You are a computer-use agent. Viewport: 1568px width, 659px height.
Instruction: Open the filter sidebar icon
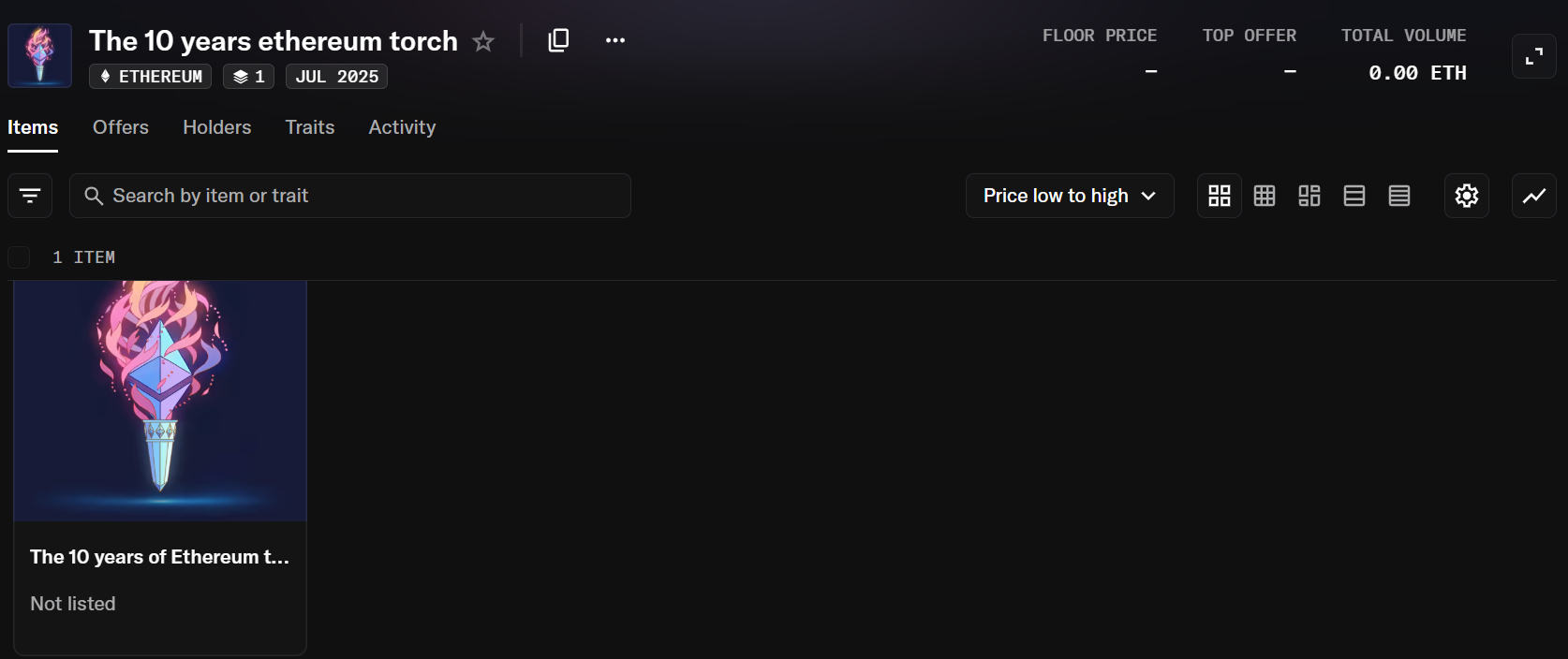(30, 196)
